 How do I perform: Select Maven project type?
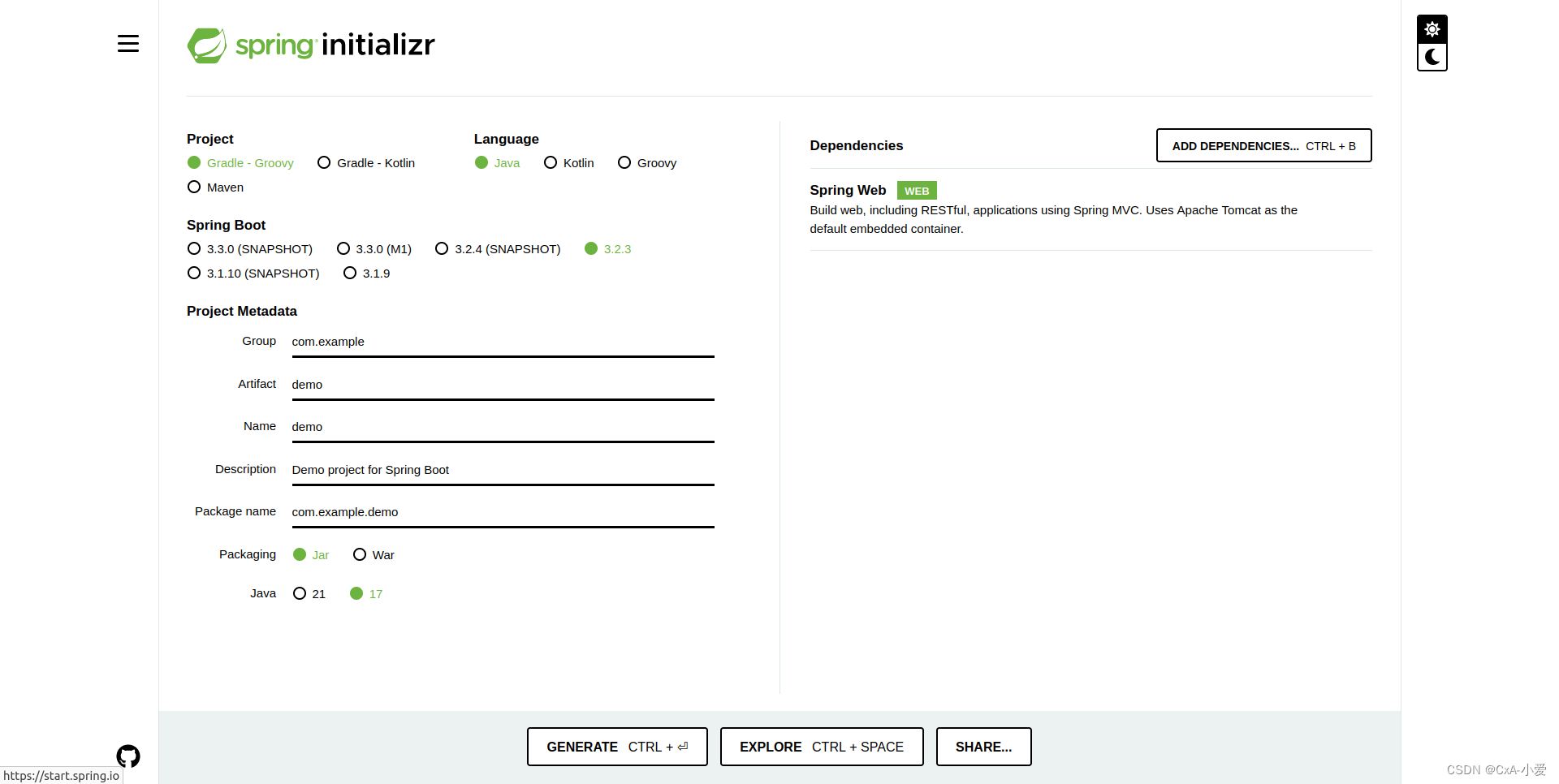click(215, 187)
